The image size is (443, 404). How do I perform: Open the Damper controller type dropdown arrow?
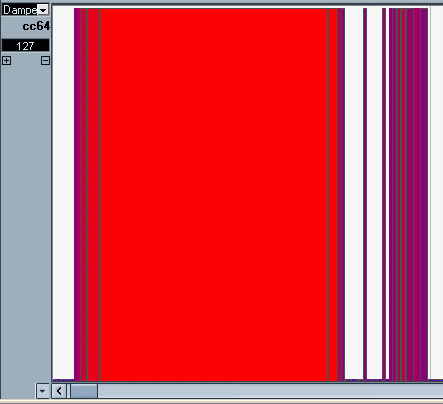pyautogui.click(x=43, y=10)
